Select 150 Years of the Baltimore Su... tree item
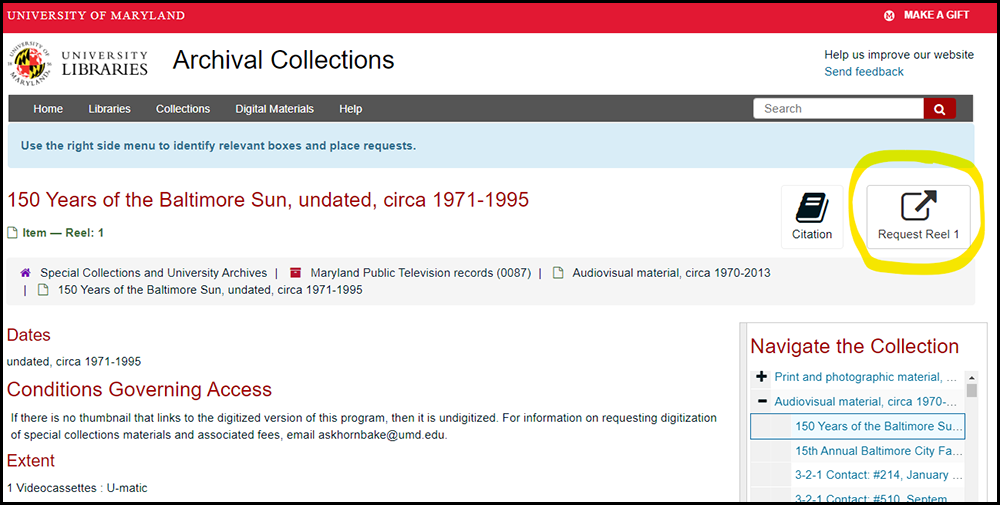Viewport: 1000px width, 505px height. [x=857, y=426]
